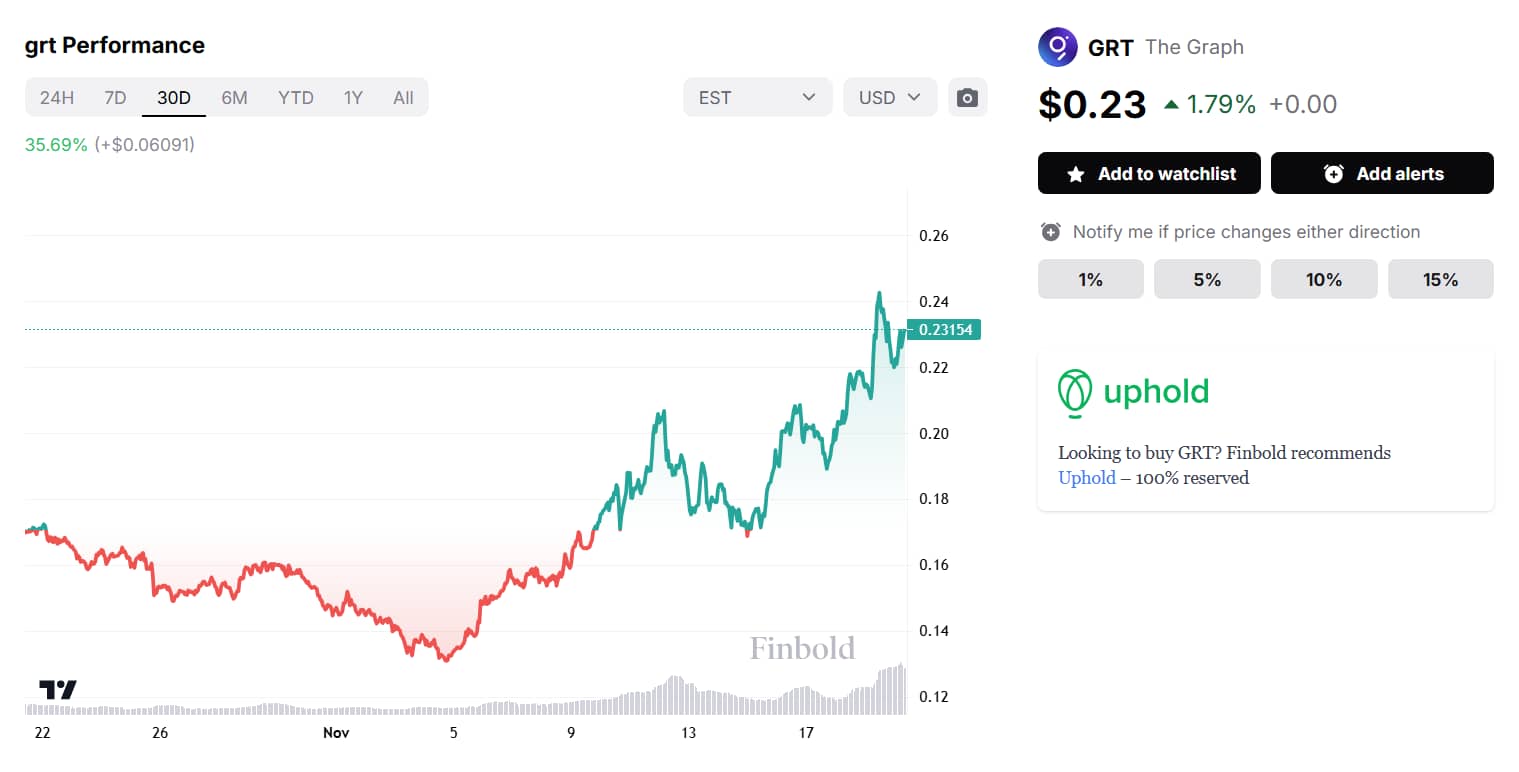Switch chart to 6M range

point(234,97)
